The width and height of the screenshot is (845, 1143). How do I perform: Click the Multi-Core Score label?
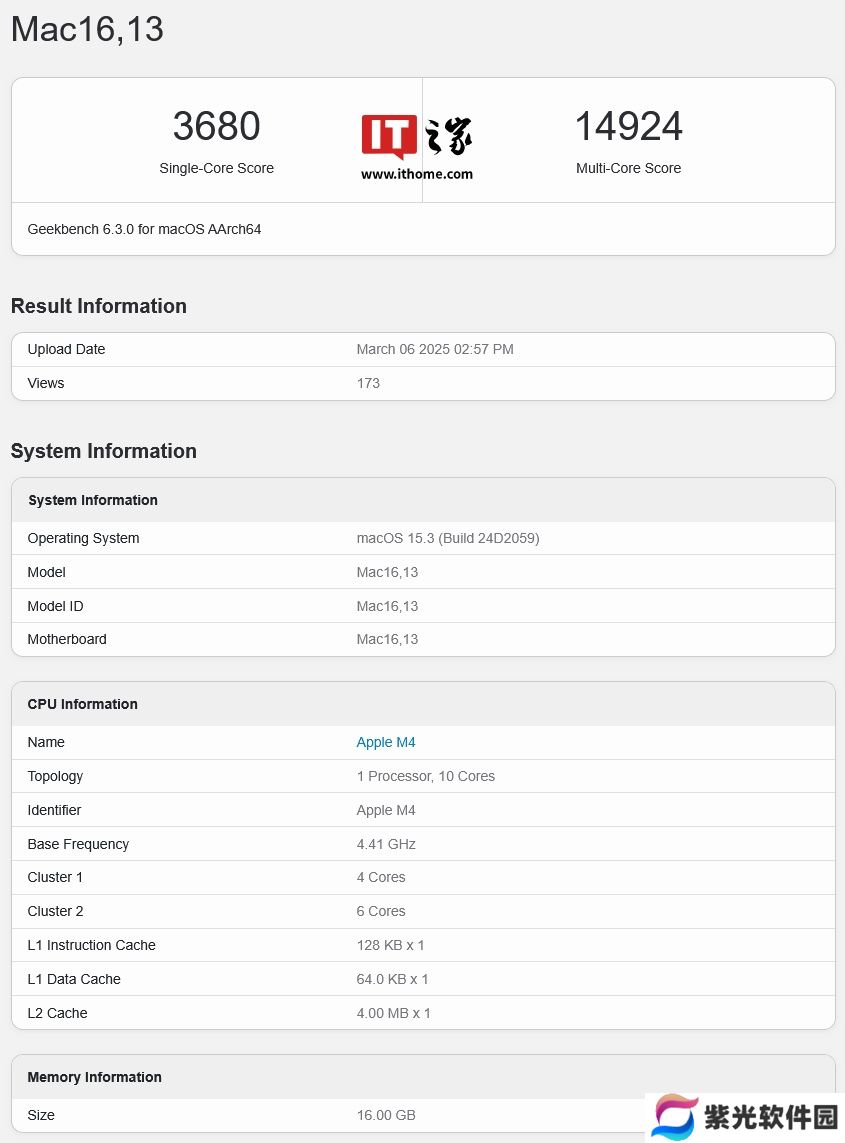click(x=628, y=168)
